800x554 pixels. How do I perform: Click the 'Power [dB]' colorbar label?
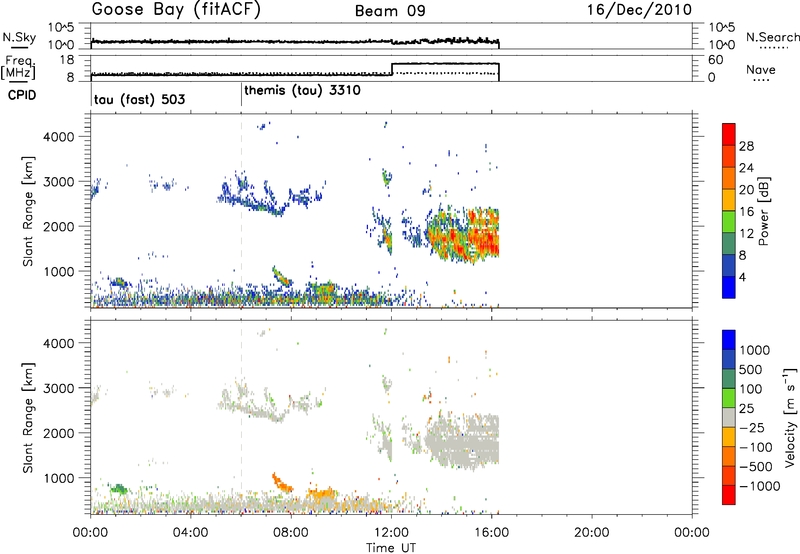point(763,211)
